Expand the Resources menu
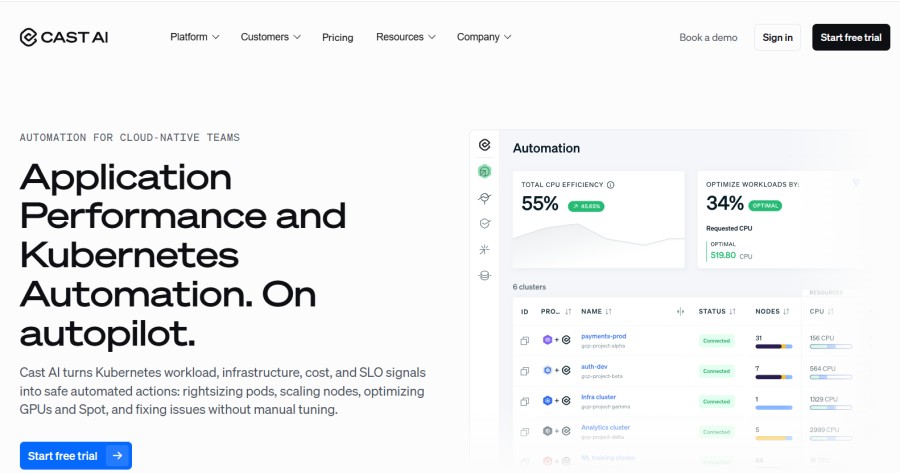The image size is (900, 473). point(406,37)
